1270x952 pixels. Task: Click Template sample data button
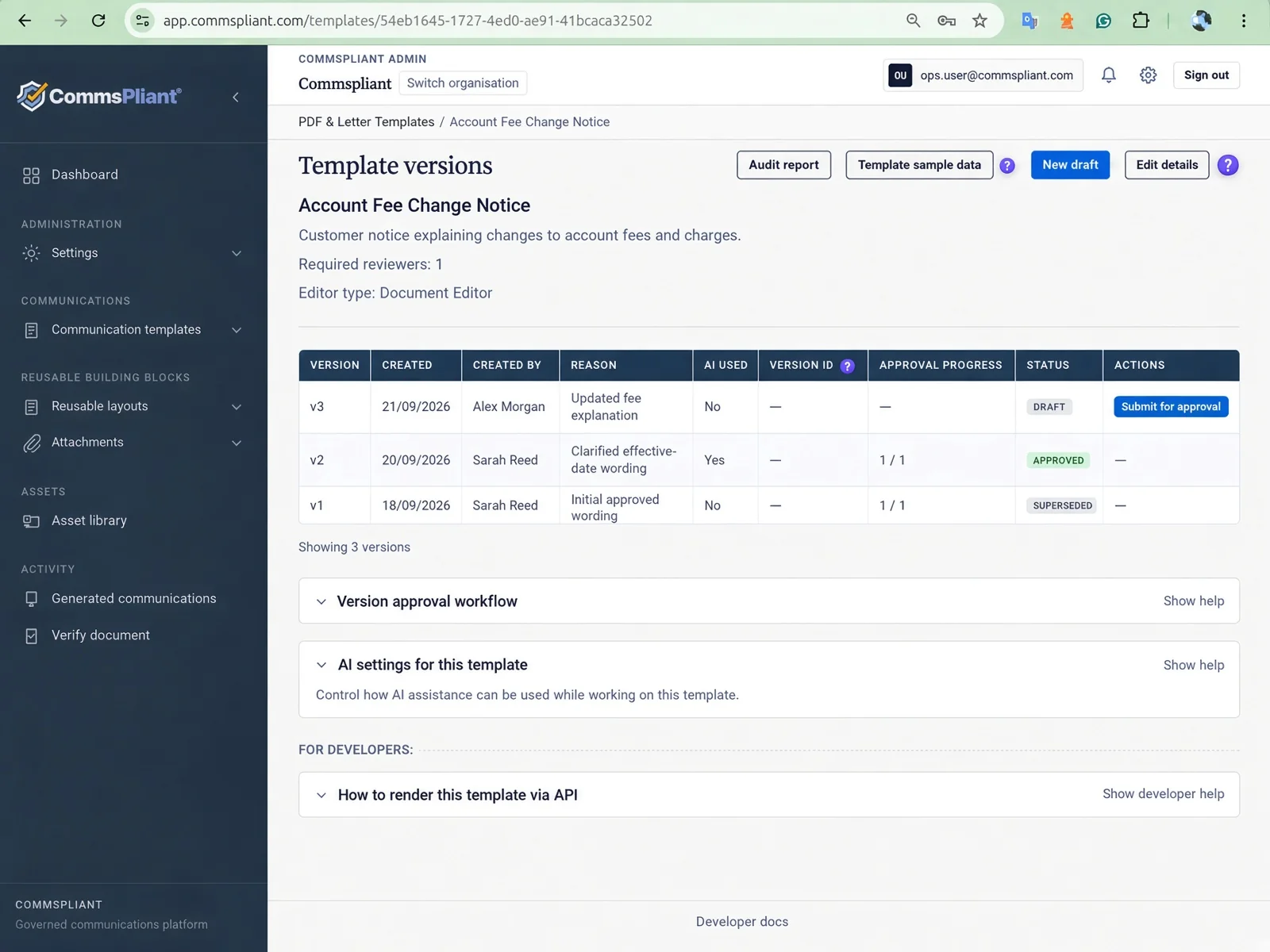click(x=919, y=165)
